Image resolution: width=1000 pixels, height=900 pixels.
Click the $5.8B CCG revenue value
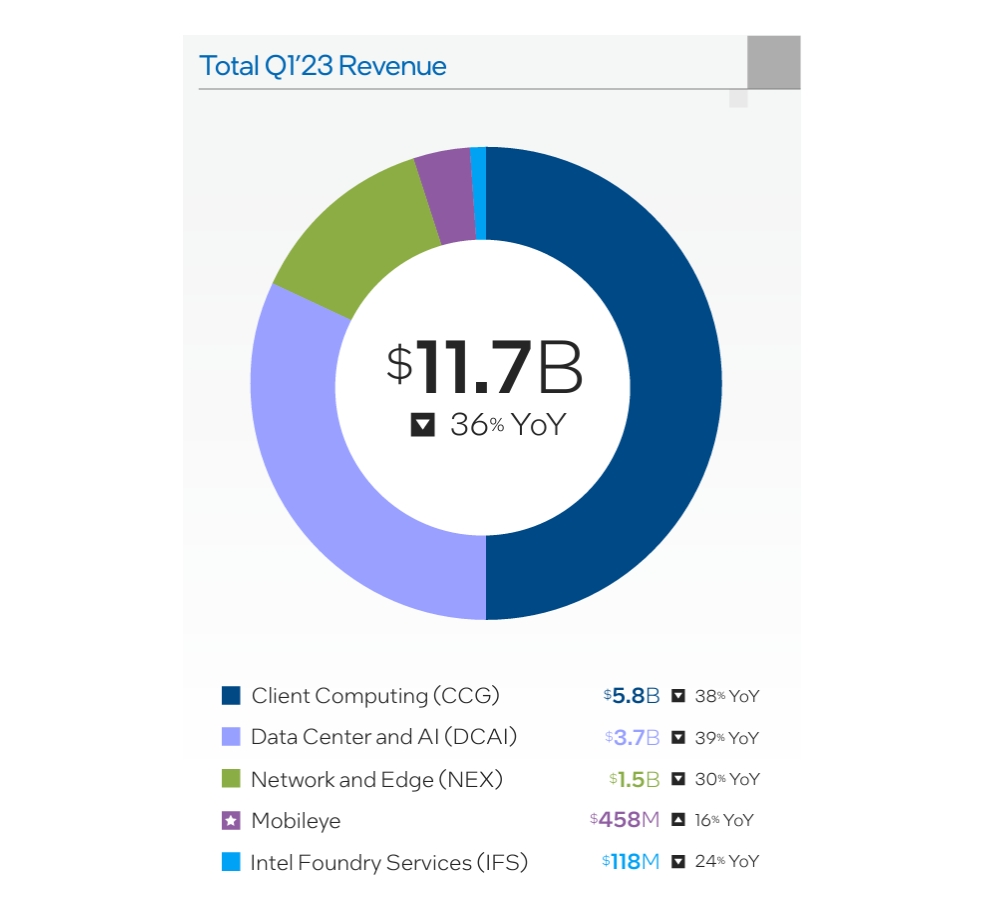click(630, 695)
